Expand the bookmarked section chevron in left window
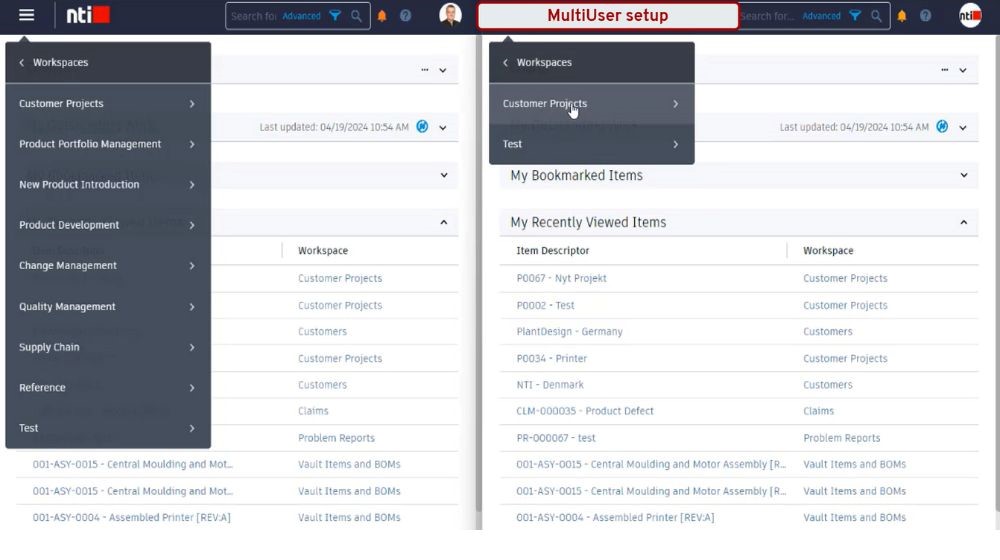The image size is (1000, 560). (x=444, y=175)
